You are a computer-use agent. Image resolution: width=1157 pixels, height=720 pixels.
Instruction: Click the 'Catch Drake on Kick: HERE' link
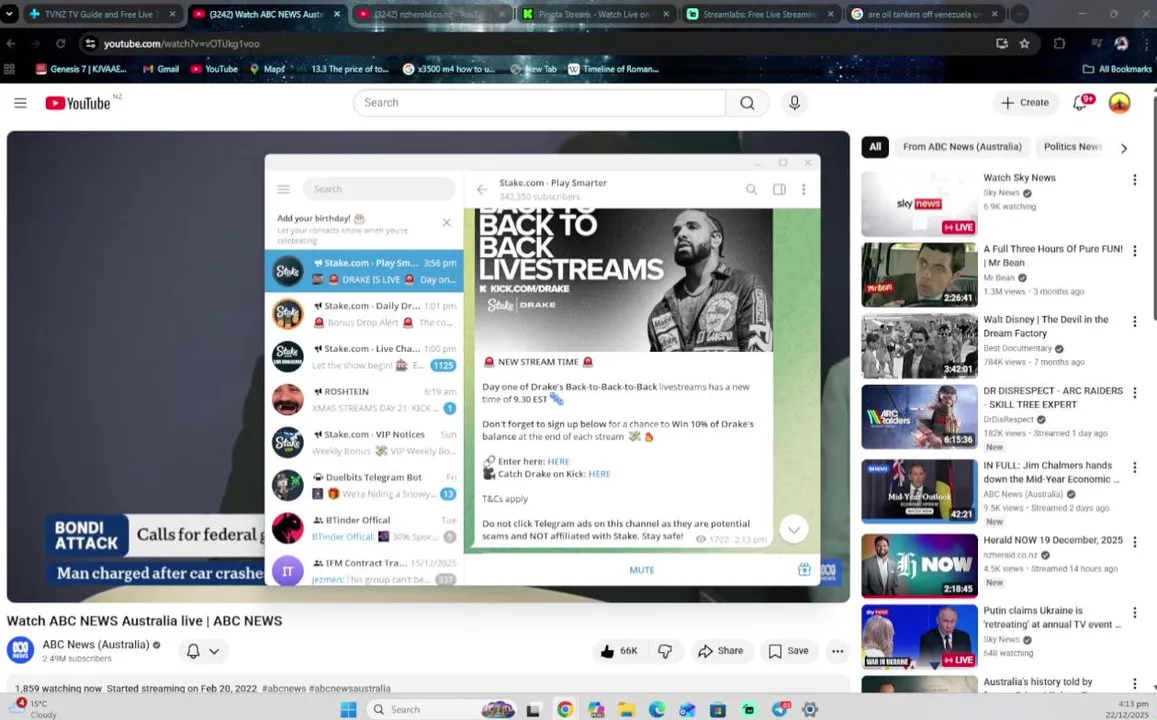(x=599, y=474)
